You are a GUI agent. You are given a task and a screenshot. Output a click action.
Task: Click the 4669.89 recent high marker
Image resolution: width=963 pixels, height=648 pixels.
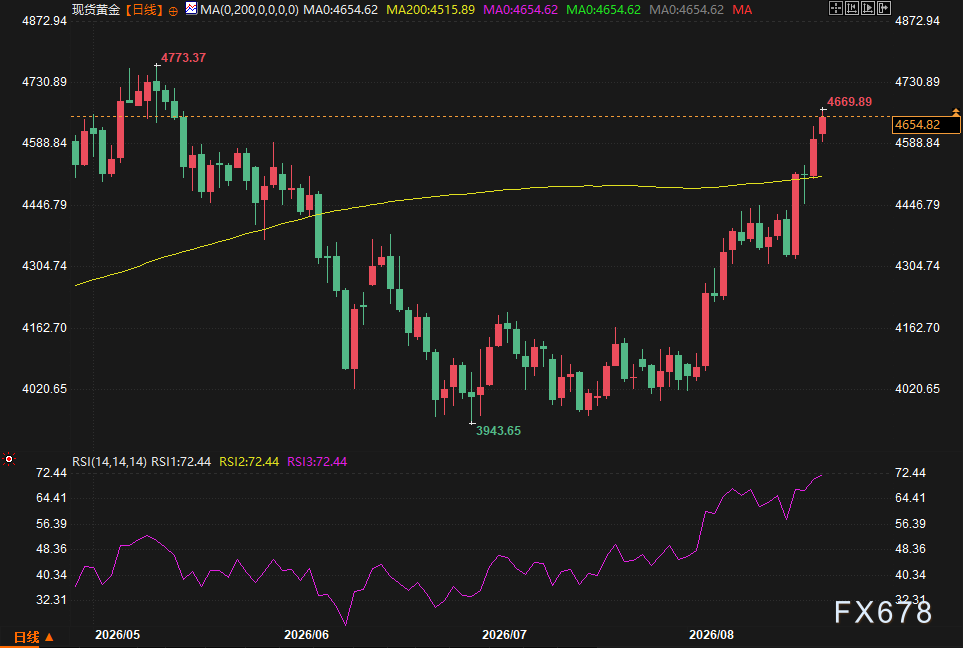click(x=849, y=102)
